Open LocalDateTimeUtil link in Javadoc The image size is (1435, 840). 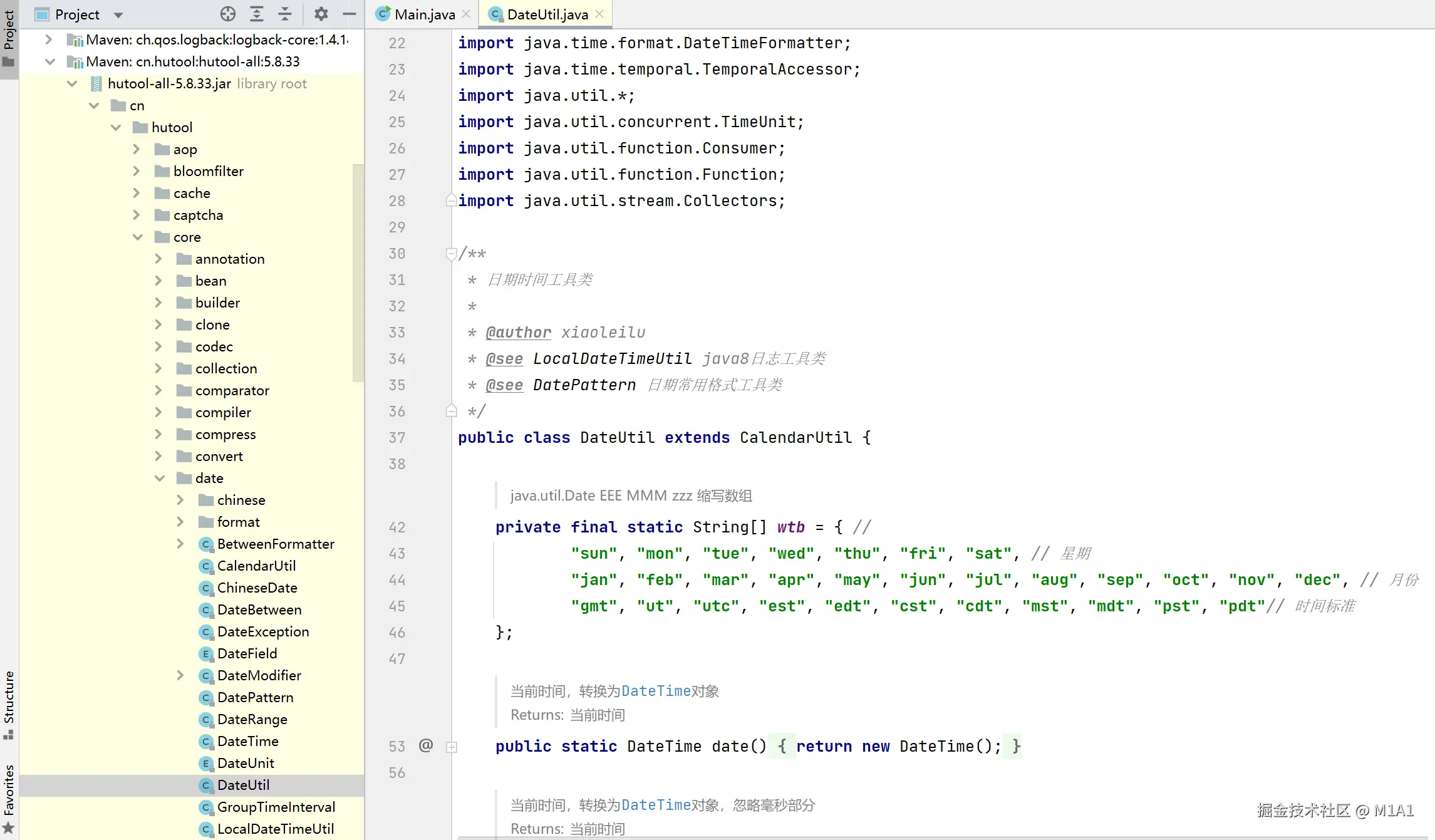point(612,358)
